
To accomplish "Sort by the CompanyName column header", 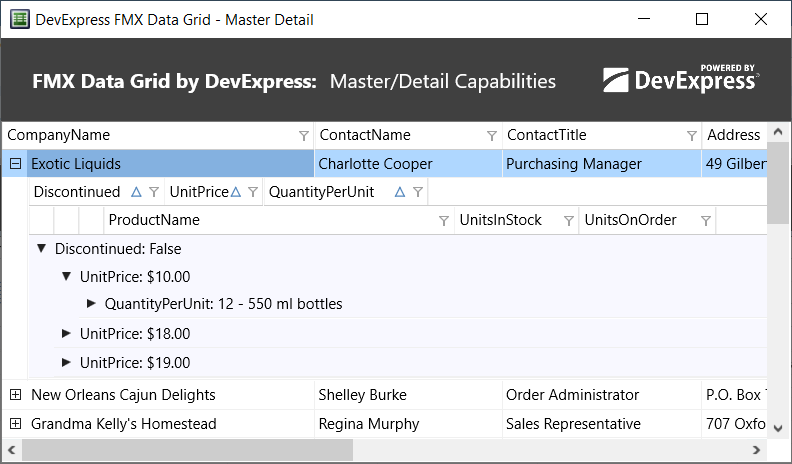I will coord(158,135).
